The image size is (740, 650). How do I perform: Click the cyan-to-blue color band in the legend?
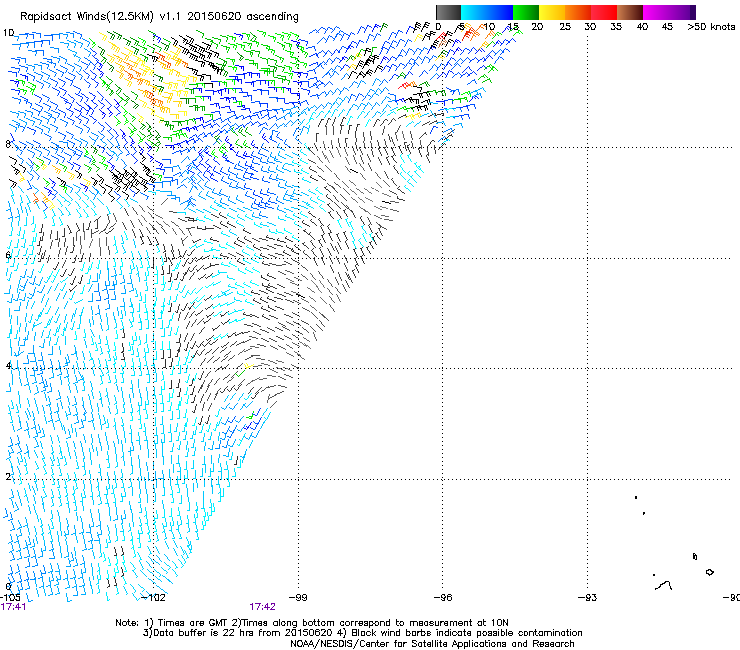(487, 12)
